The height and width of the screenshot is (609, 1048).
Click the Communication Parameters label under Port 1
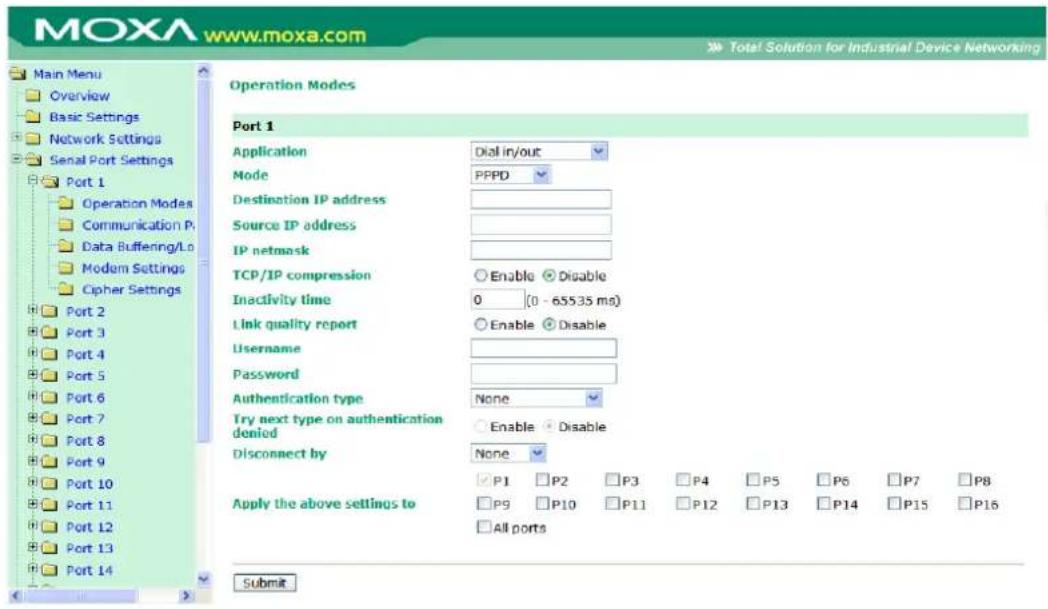point(138,225)
